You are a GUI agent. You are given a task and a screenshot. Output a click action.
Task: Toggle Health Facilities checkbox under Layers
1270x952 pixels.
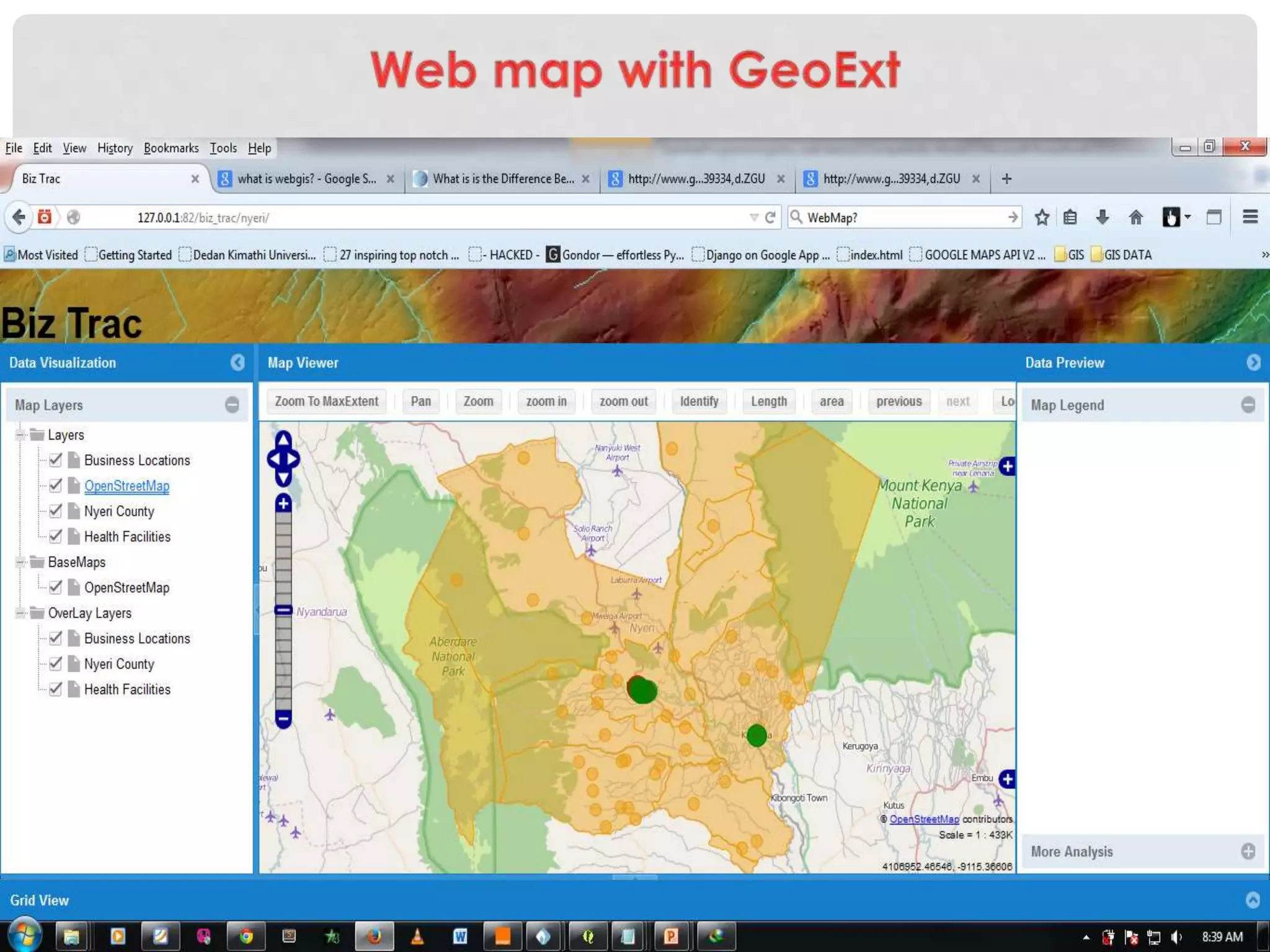coord(55,536)
